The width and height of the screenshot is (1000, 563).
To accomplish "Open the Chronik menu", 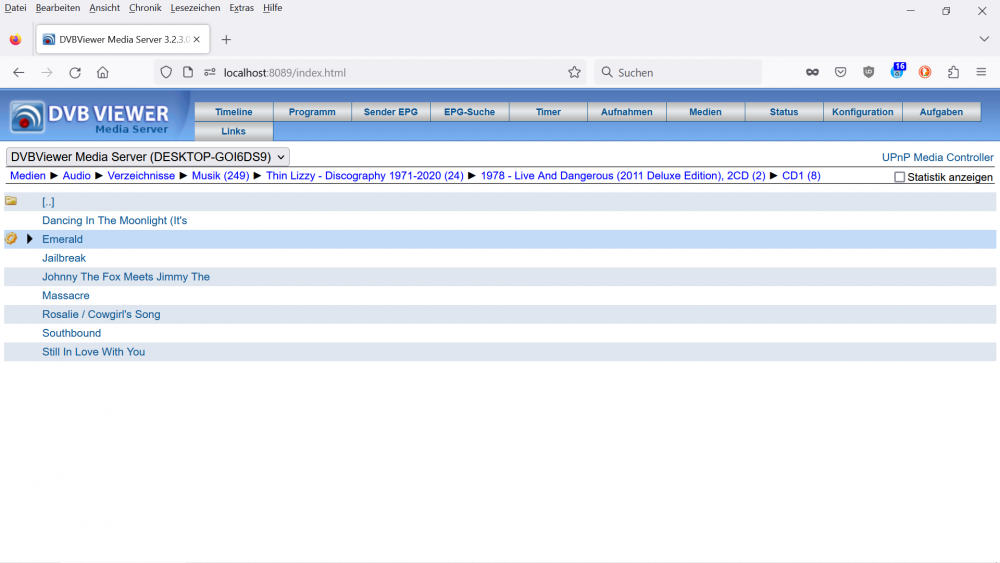I will pyautogui.click(x=145, y=8).
